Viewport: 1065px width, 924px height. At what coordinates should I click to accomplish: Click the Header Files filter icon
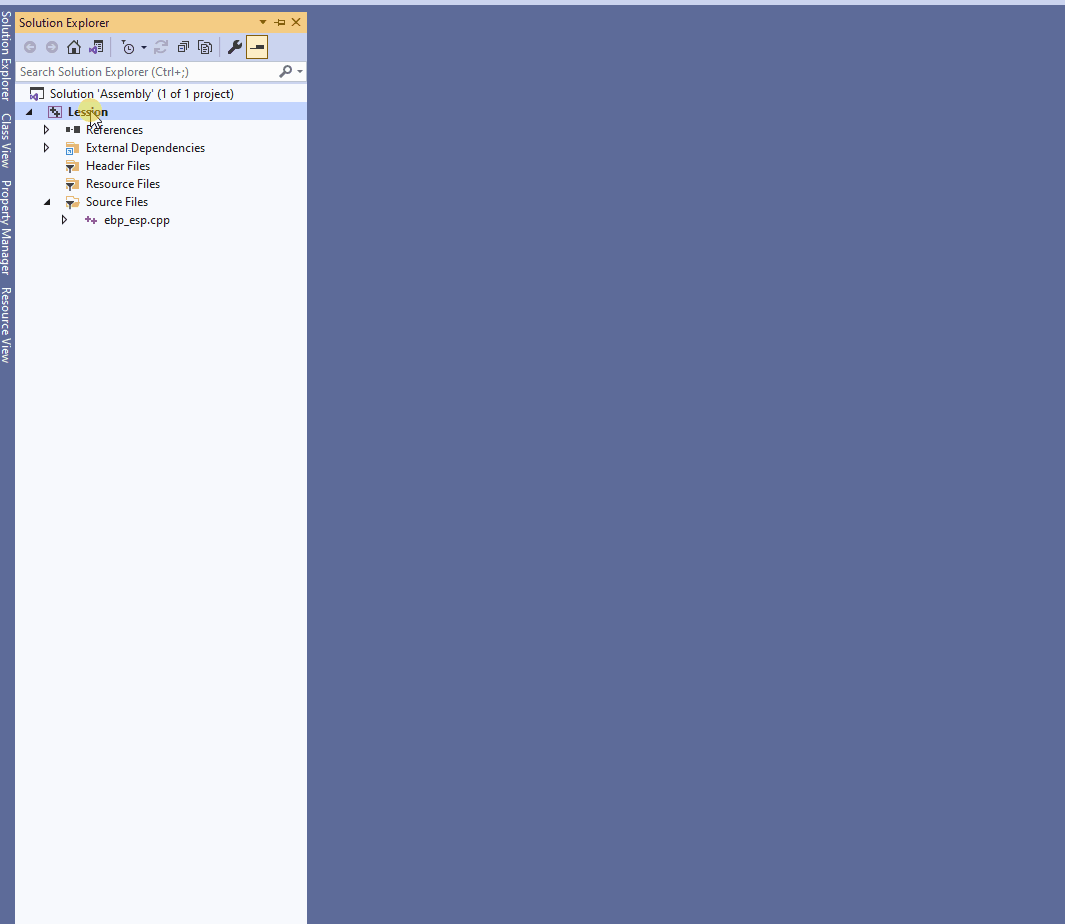pos(73,166)
